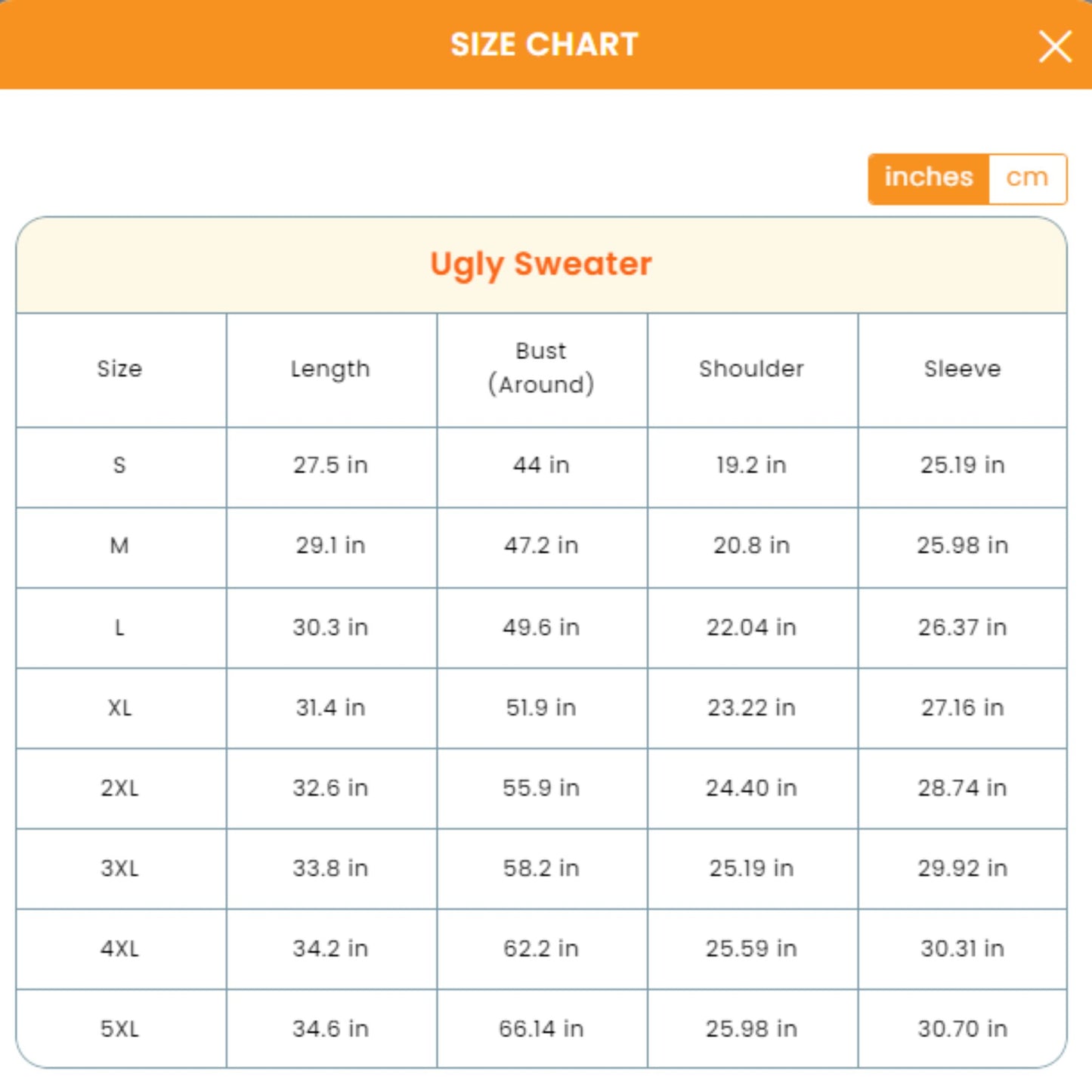Click the Sleeve column header

pos(962,369)
